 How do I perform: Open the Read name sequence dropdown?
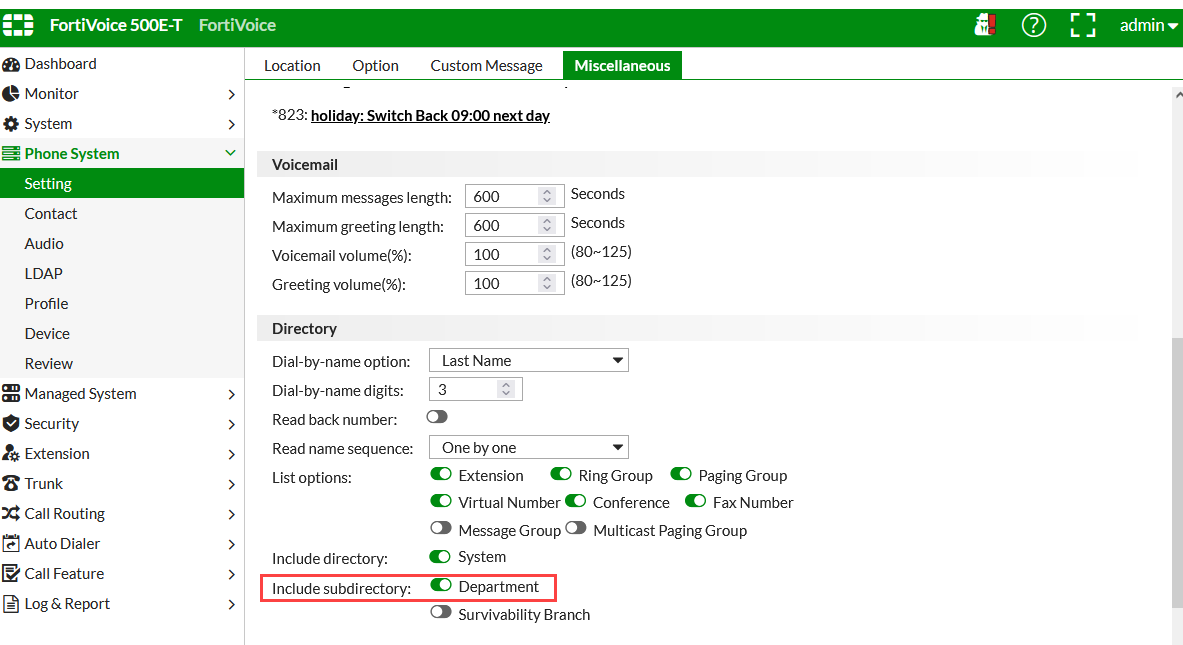[528, 447]
